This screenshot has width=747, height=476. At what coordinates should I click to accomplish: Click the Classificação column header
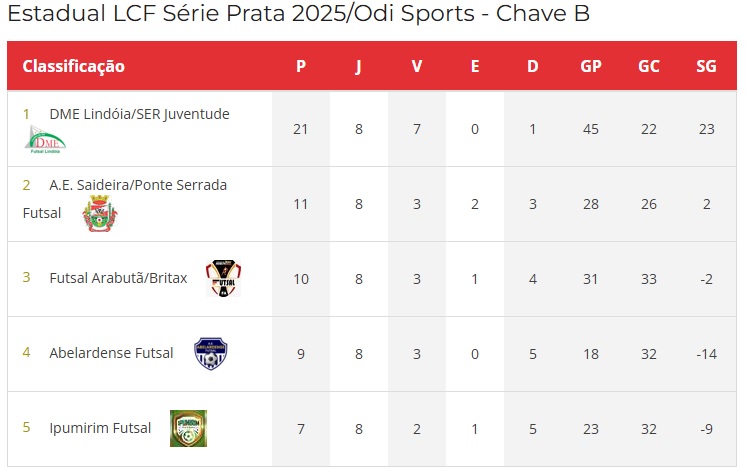click(x=73, y=66)
